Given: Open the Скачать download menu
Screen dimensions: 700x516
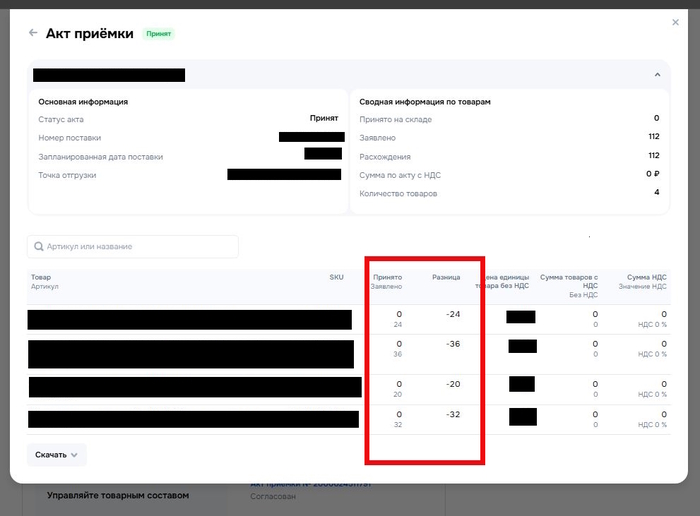Looking at the screenshot, I should pyautogui.click(x=56, y=455).
